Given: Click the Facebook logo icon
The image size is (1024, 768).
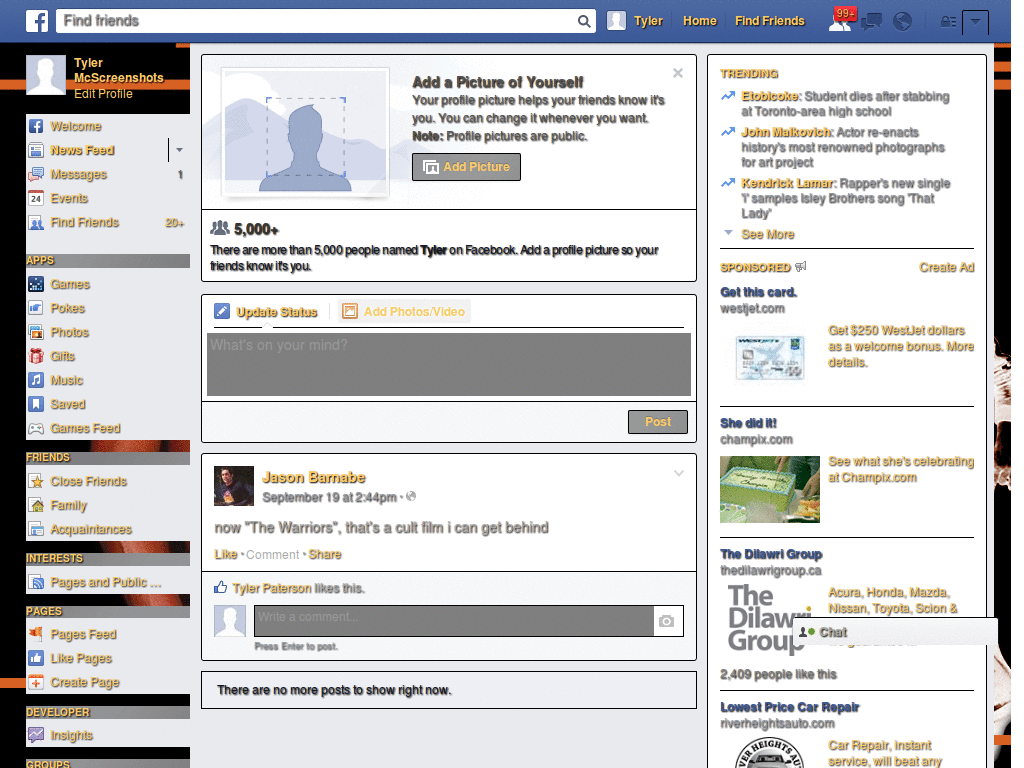Looking at the screenshot, I should 37,21.
